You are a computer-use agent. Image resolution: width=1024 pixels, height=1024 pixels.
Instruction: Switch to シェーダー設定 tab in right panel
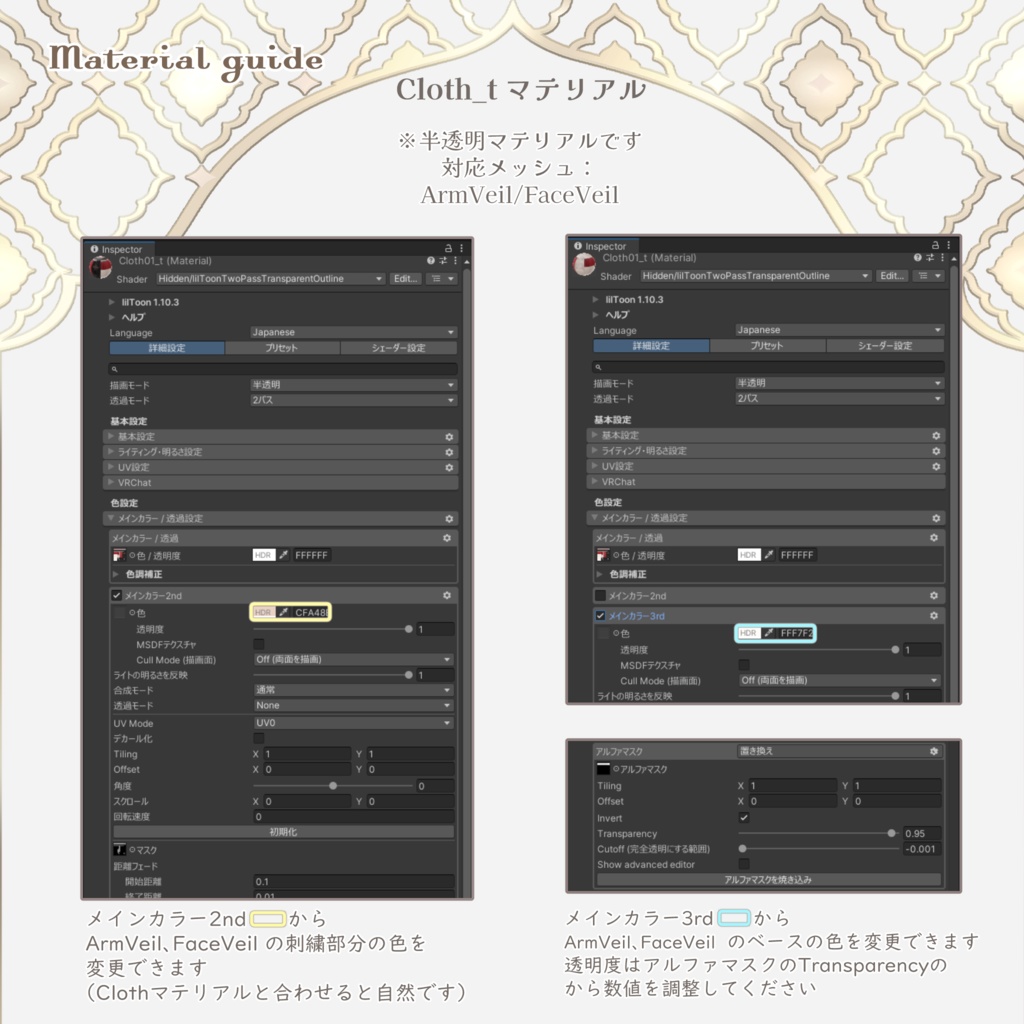click(x=885, y=345)
